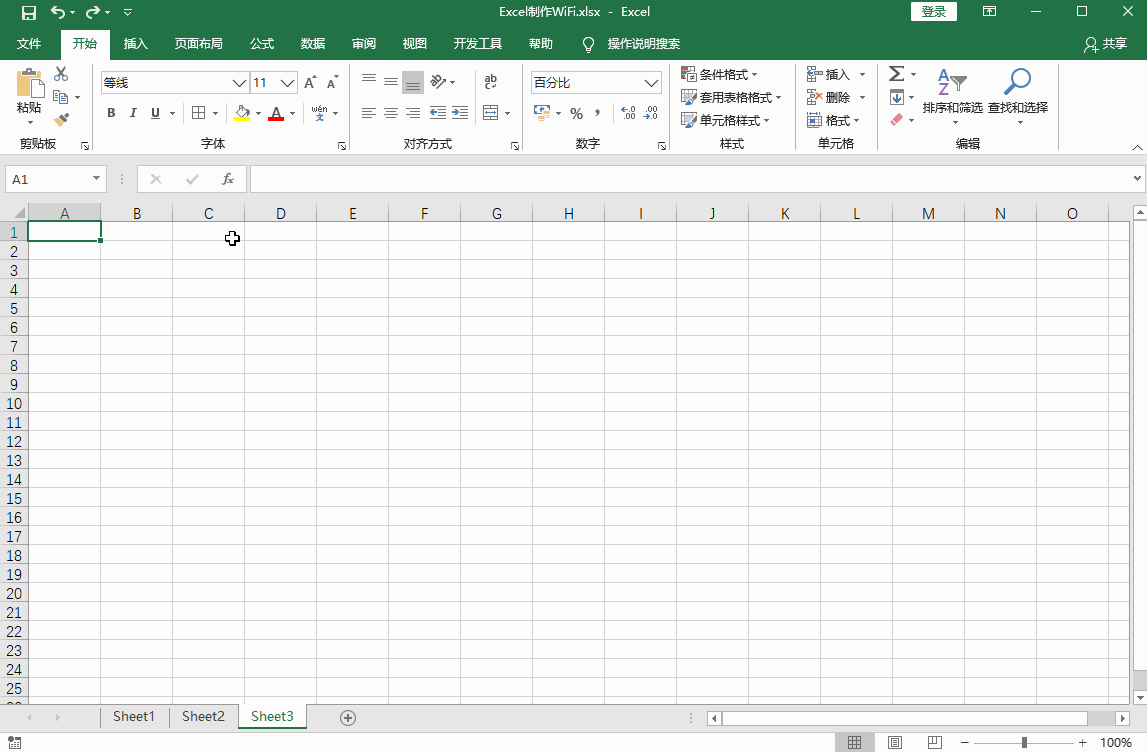Open the font name dropdown 等线
The width and height of the screenshot is (1147, 752).
(x=239, y=83)
